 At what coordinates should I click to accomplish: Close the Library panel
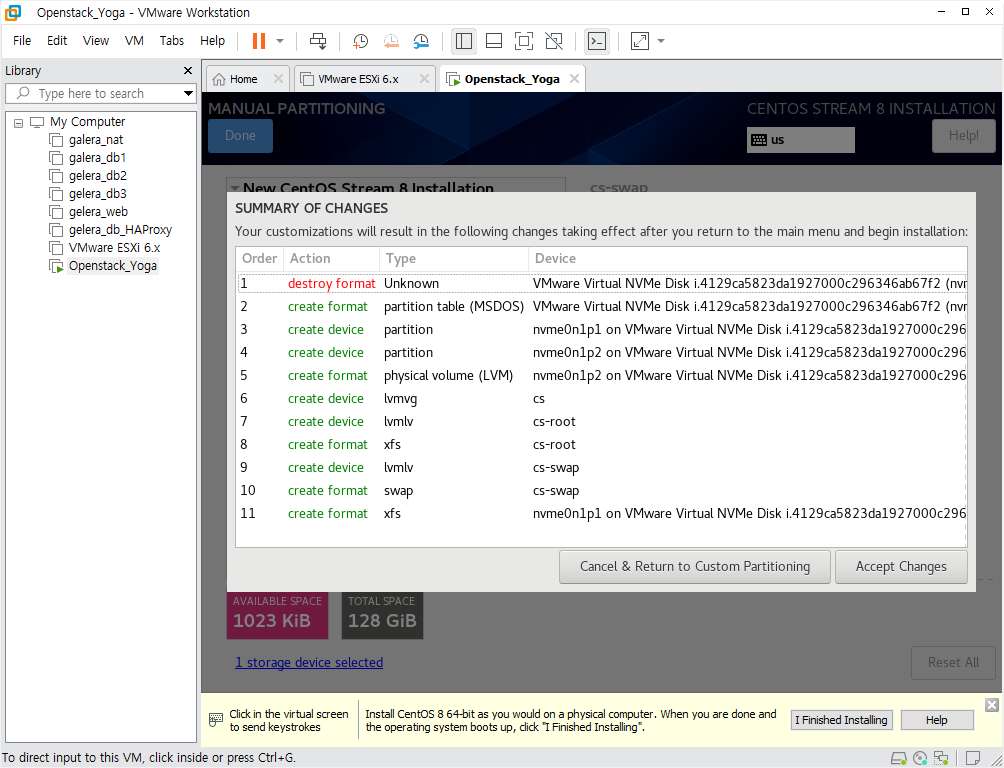pyautogui.click(x=188, y=70)
